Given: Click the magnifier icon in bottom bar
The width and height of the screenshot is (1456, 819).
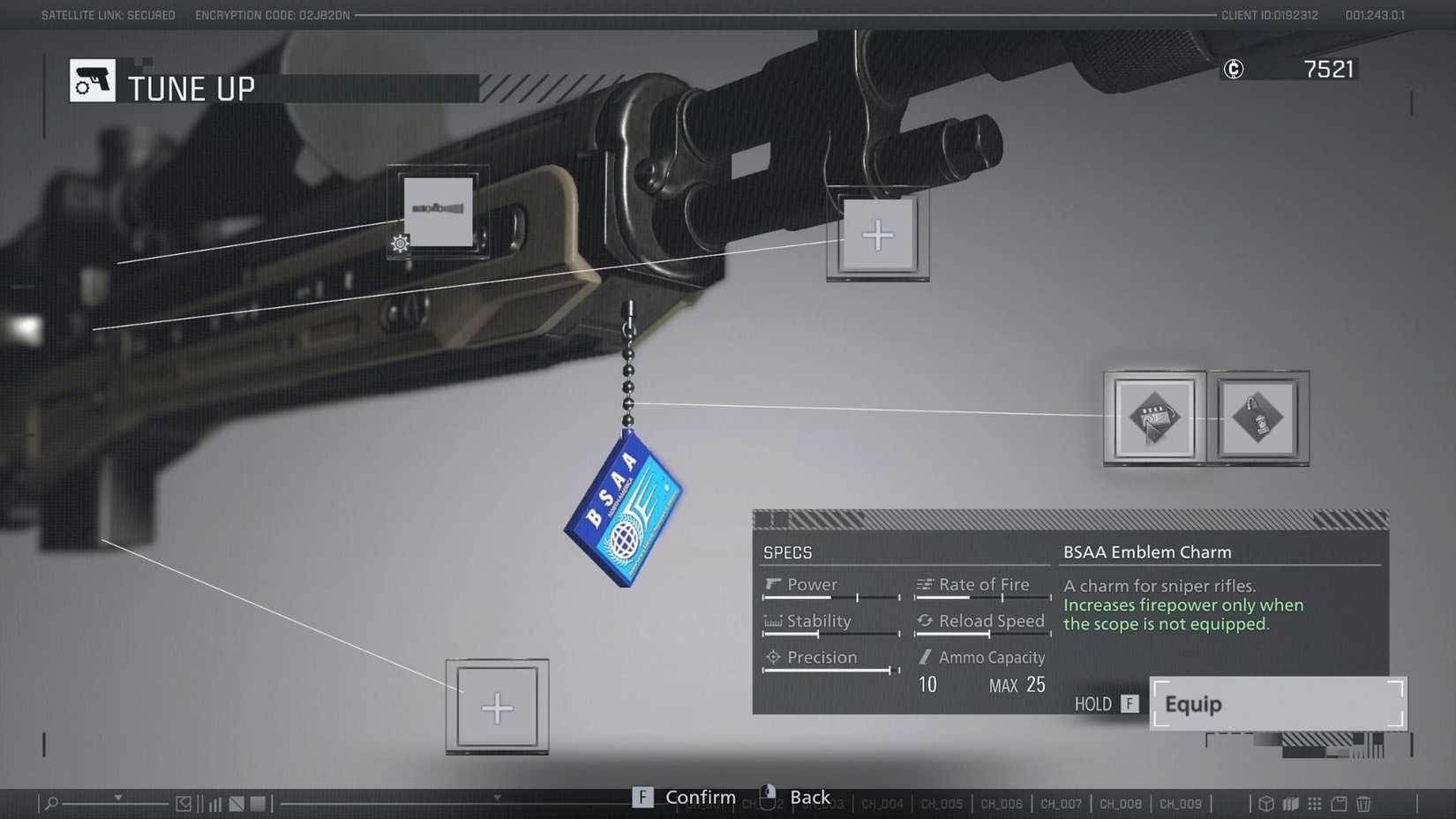Looking at the screenshot, I should (51, 803).
